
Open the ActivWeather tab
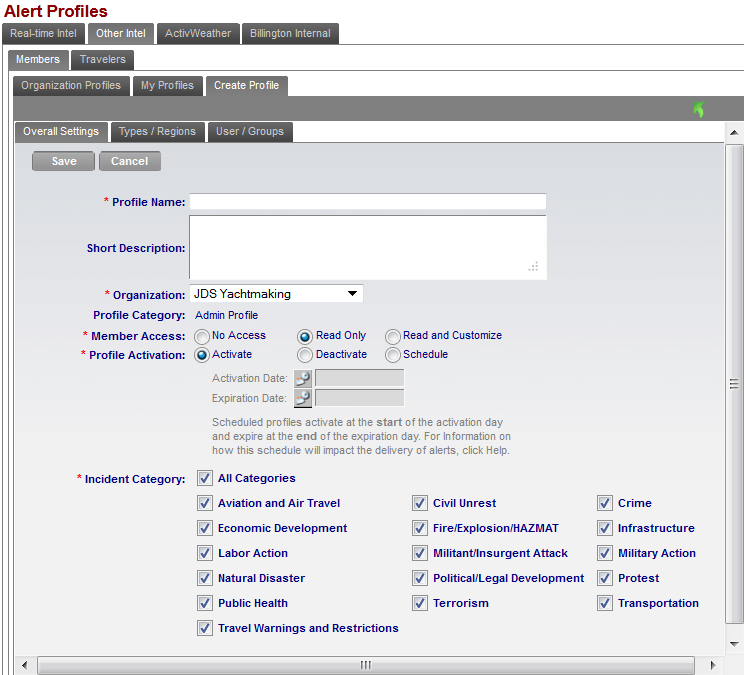[198, 33]
